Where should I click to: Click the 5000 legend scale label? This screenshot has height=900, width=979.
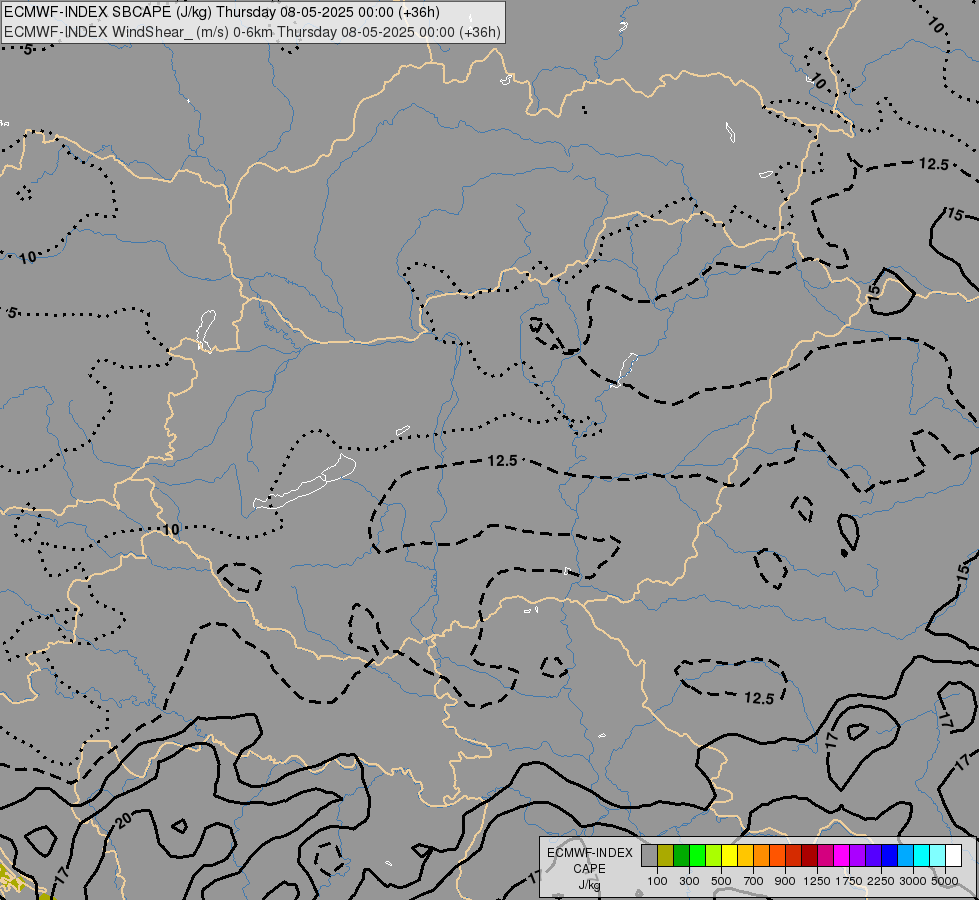tap(945, 881)
